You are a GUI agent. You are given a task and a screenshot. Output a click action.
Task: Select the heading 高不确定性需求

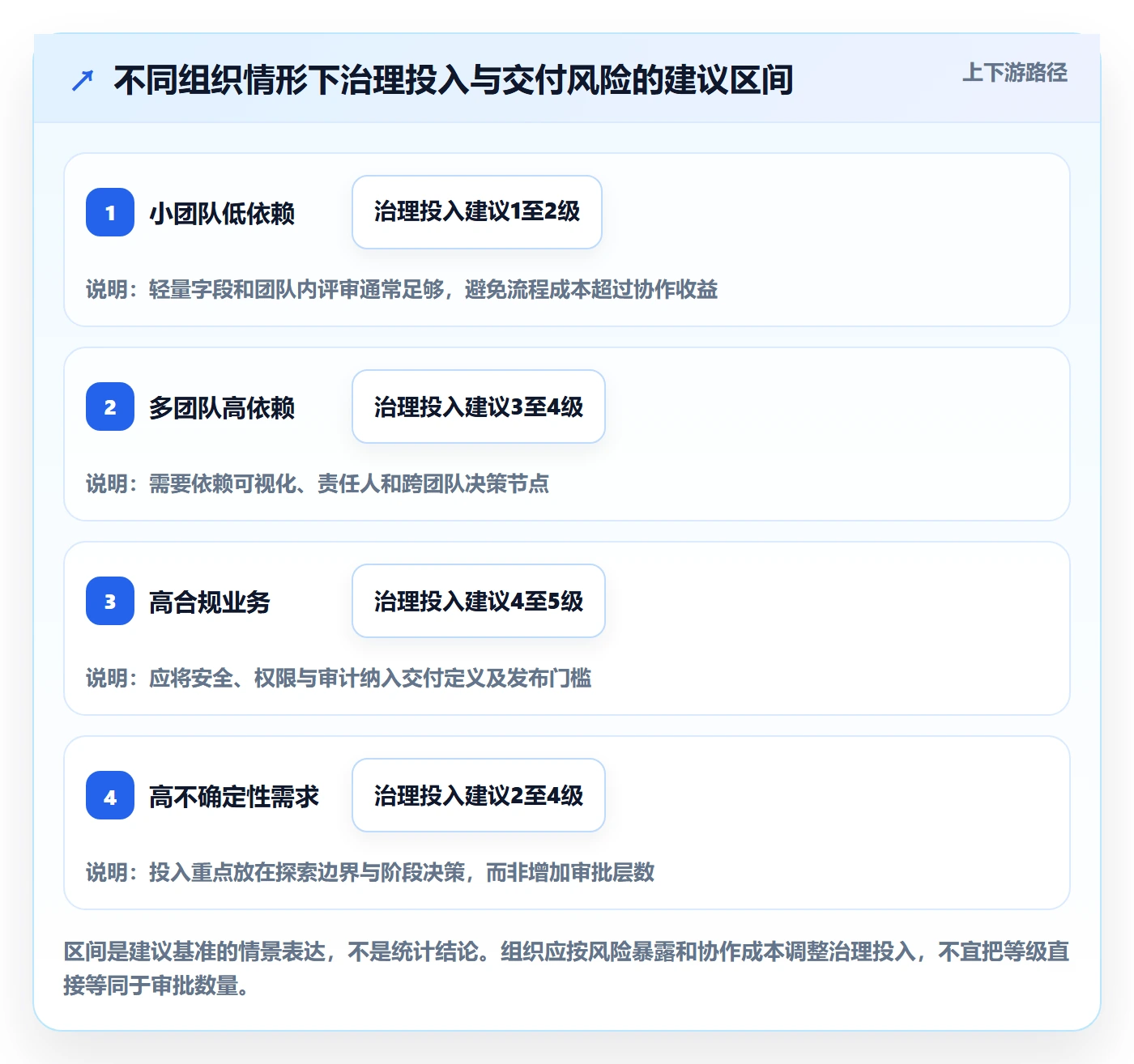pyautogui.click(x=234, y=797)
